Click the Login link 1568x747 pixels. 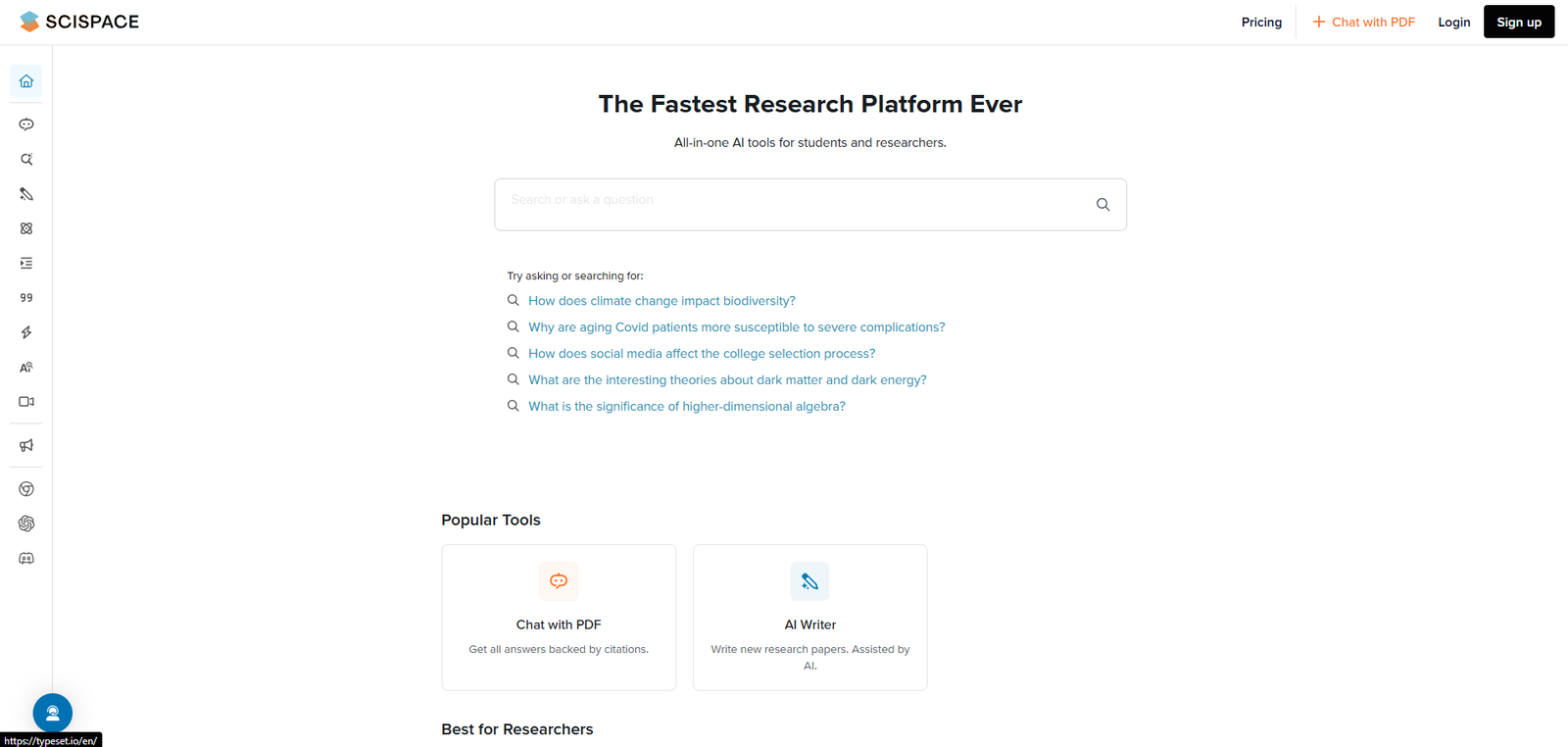(x=1453, y=22)
